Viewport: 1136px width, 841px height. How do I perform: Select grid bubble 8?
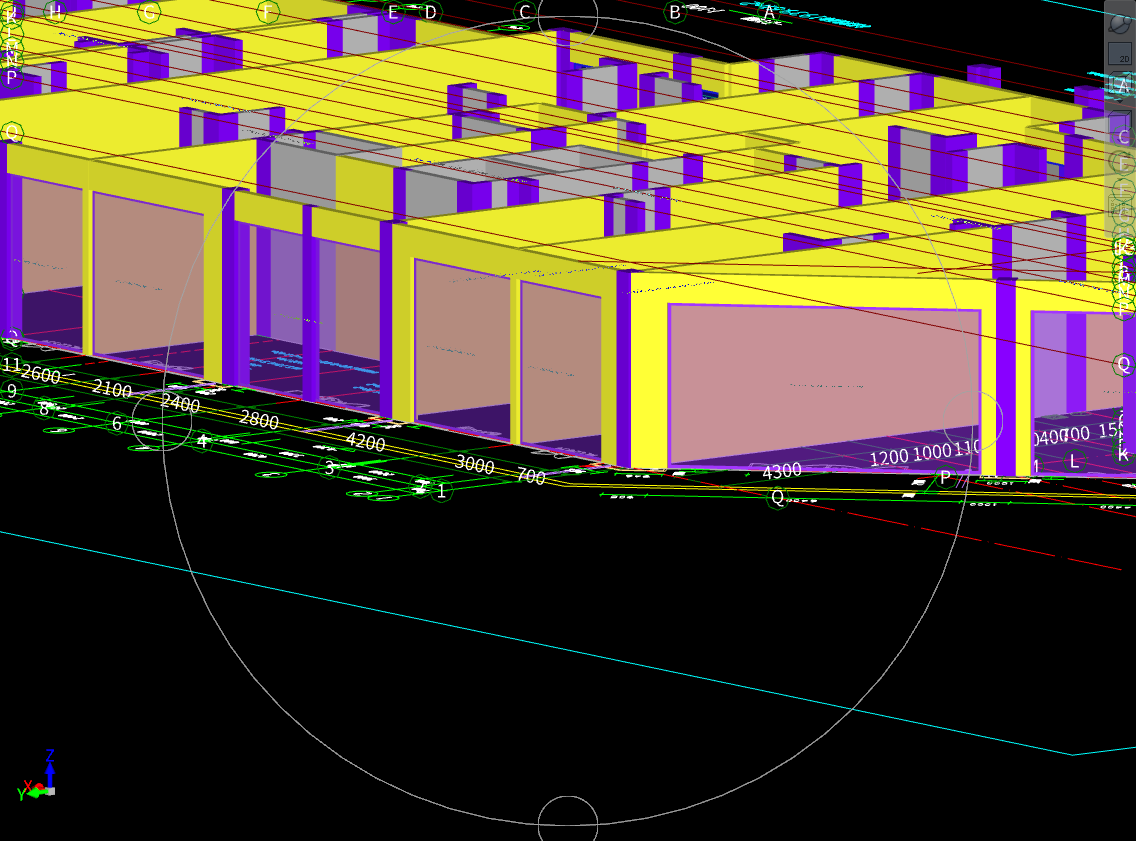[x=44, y=409]
